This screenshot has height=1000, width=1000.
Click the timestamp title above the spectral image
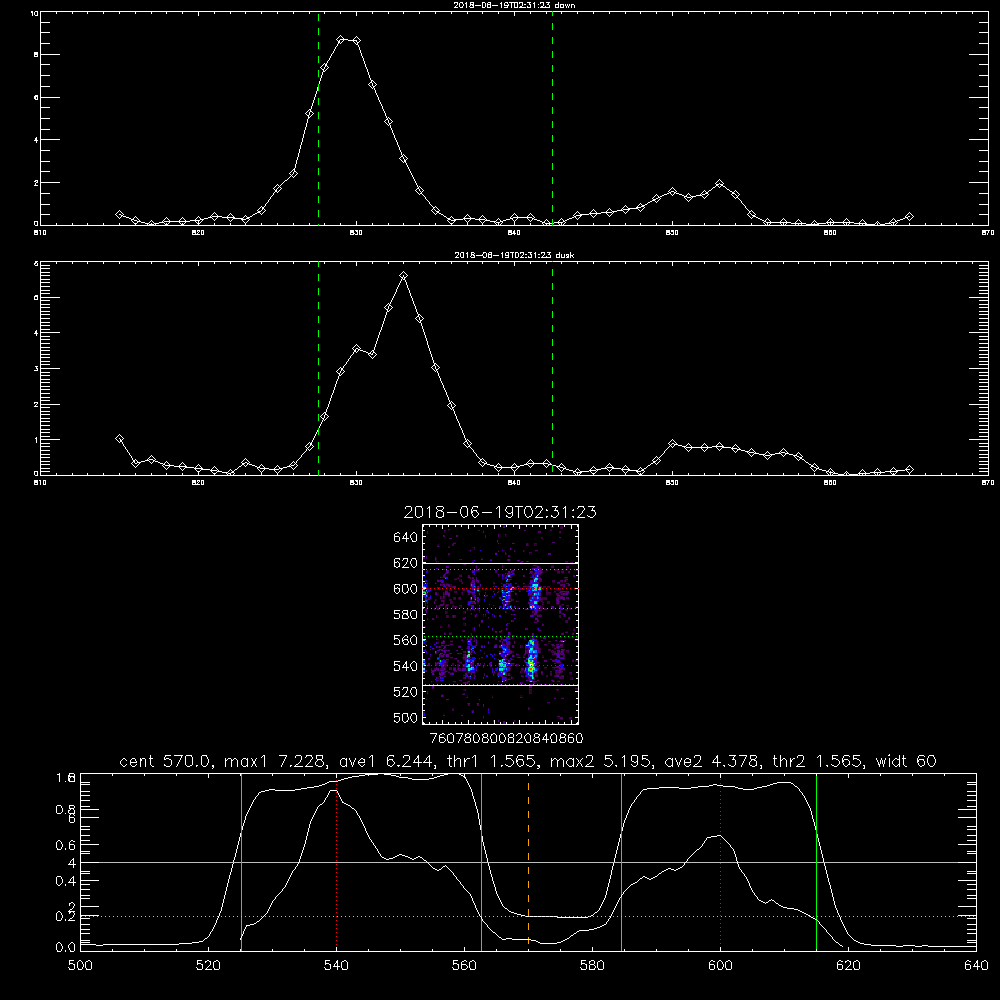click(500, 512)
